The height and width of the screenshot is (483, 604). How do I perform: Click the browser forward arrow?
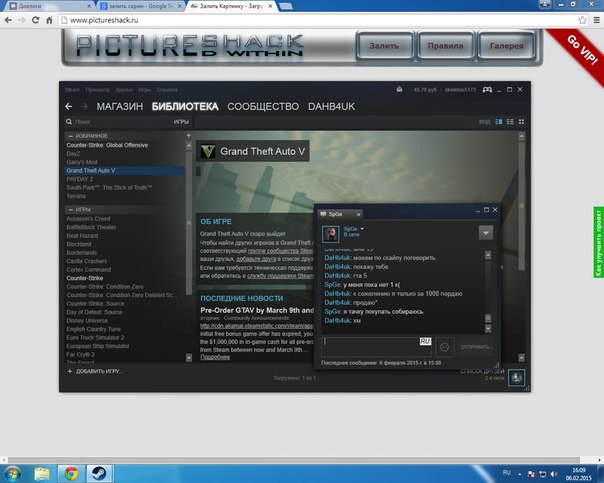click(x=22, y=20)
